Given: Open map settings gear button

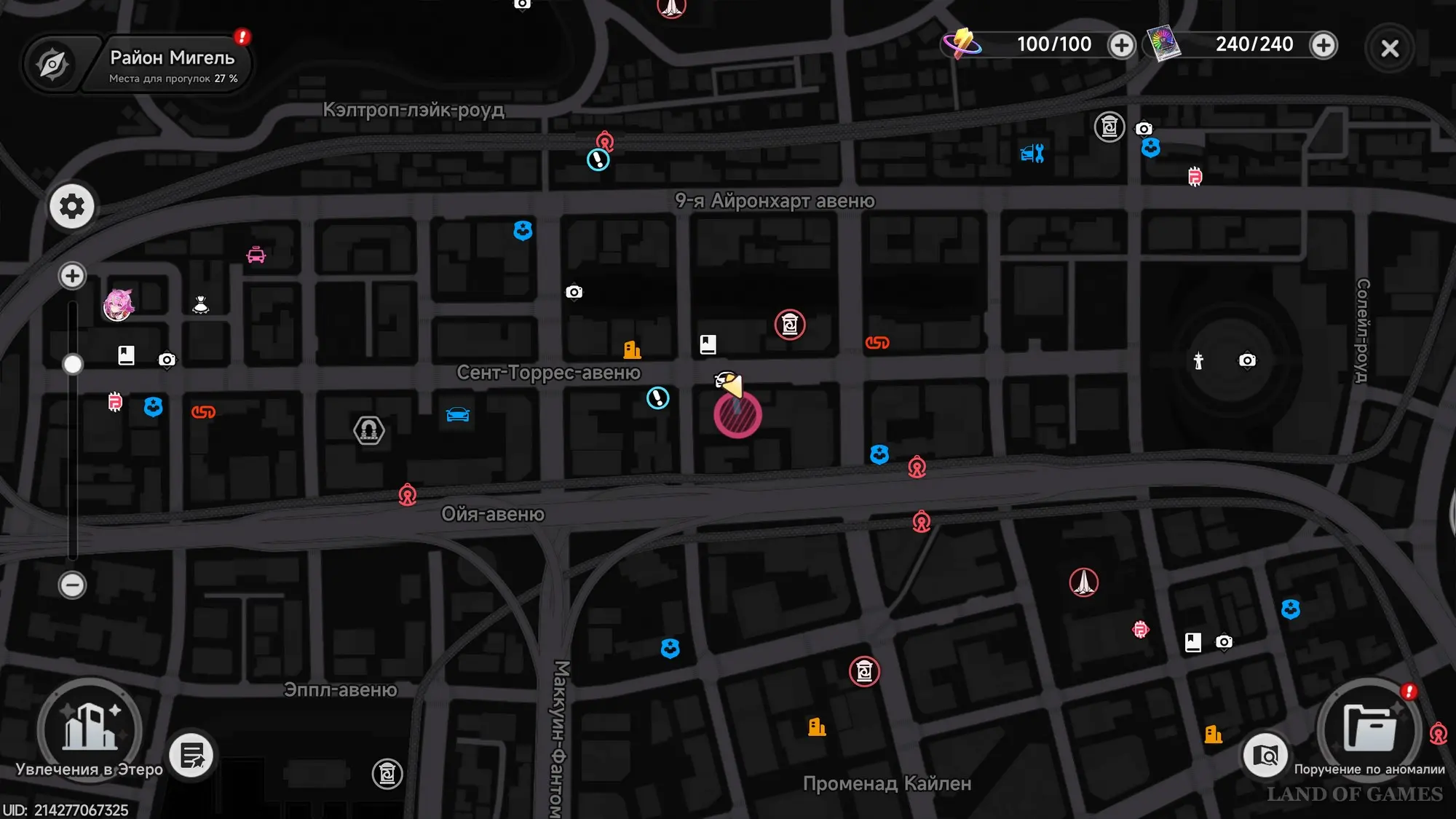Looking at the screenshot, I should [x=71, y=207].
